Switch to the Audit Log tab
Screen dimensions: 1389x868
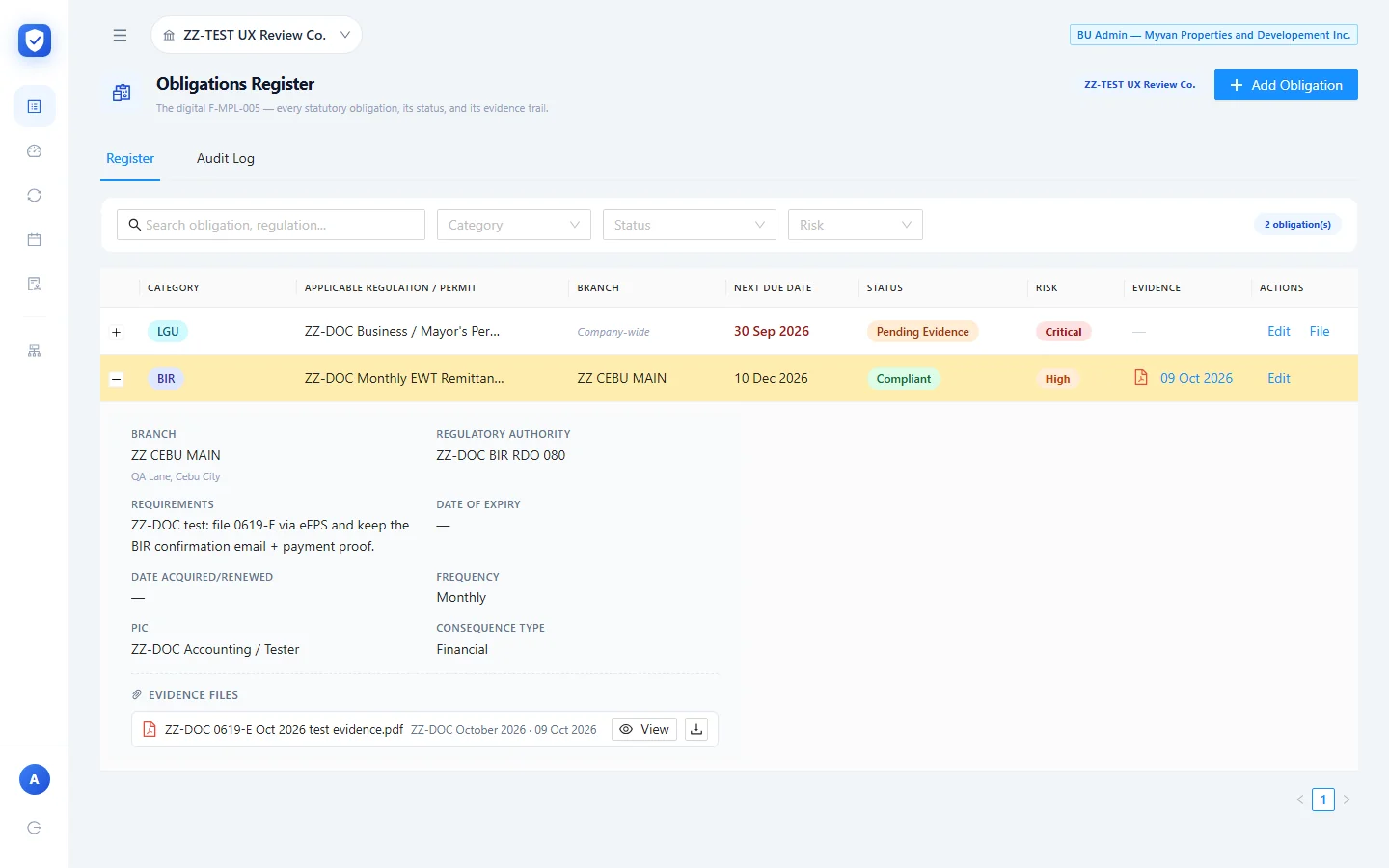point(226,158)
